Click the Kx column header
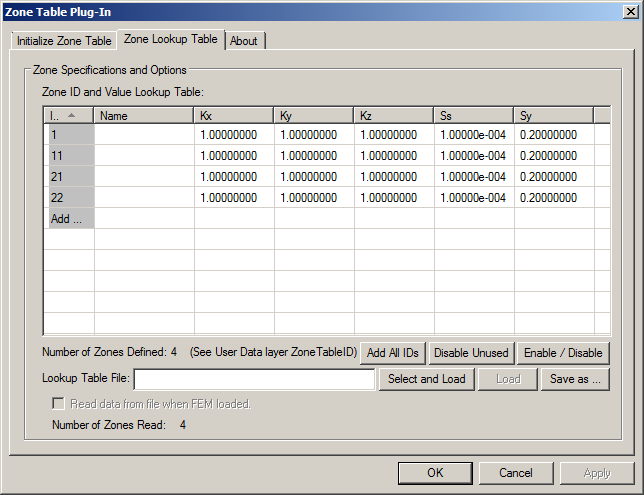This screenshot has height=495, width=644. pos(234,115)
